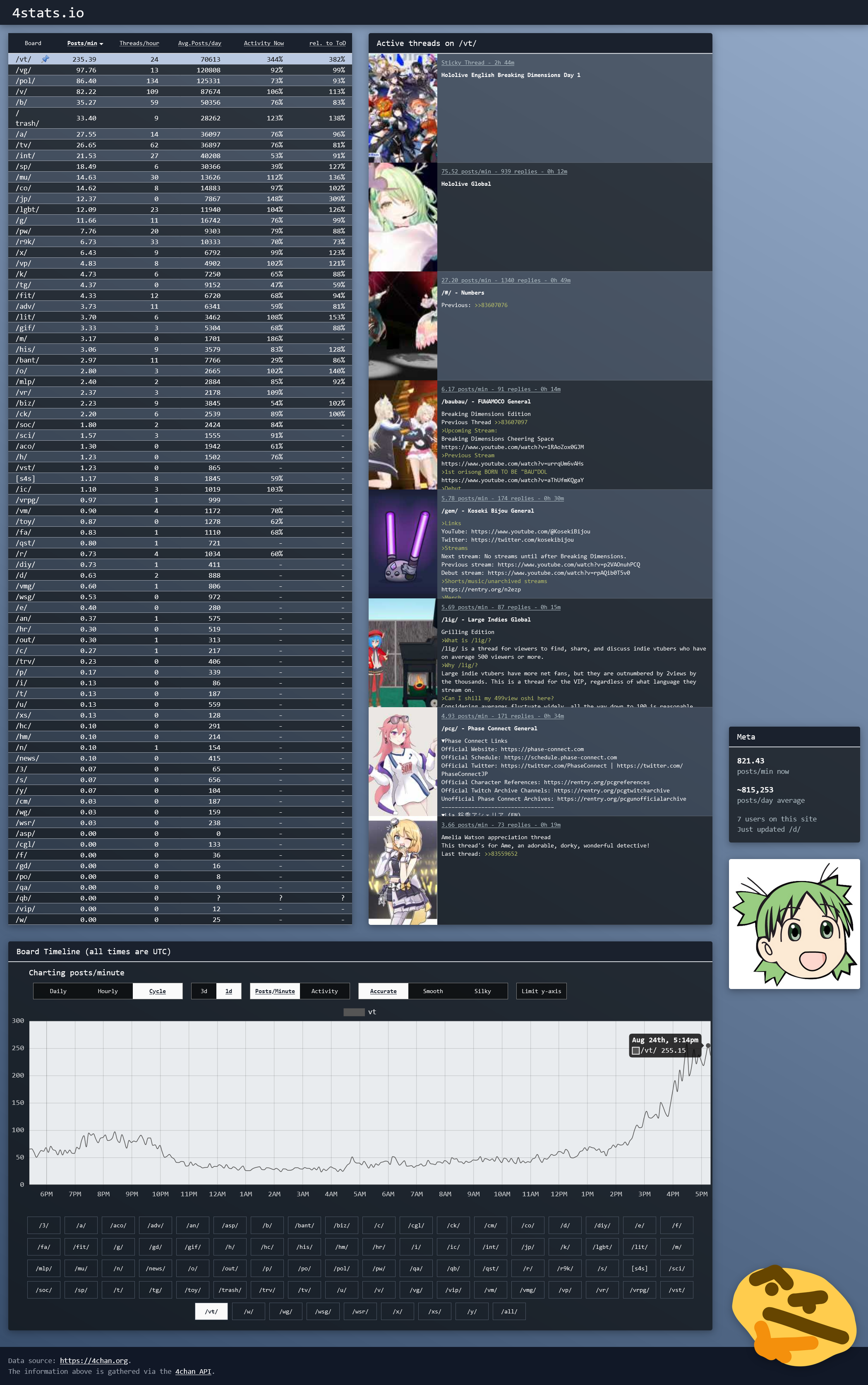Click the pin icon next to /vt/

pos(46,59)
